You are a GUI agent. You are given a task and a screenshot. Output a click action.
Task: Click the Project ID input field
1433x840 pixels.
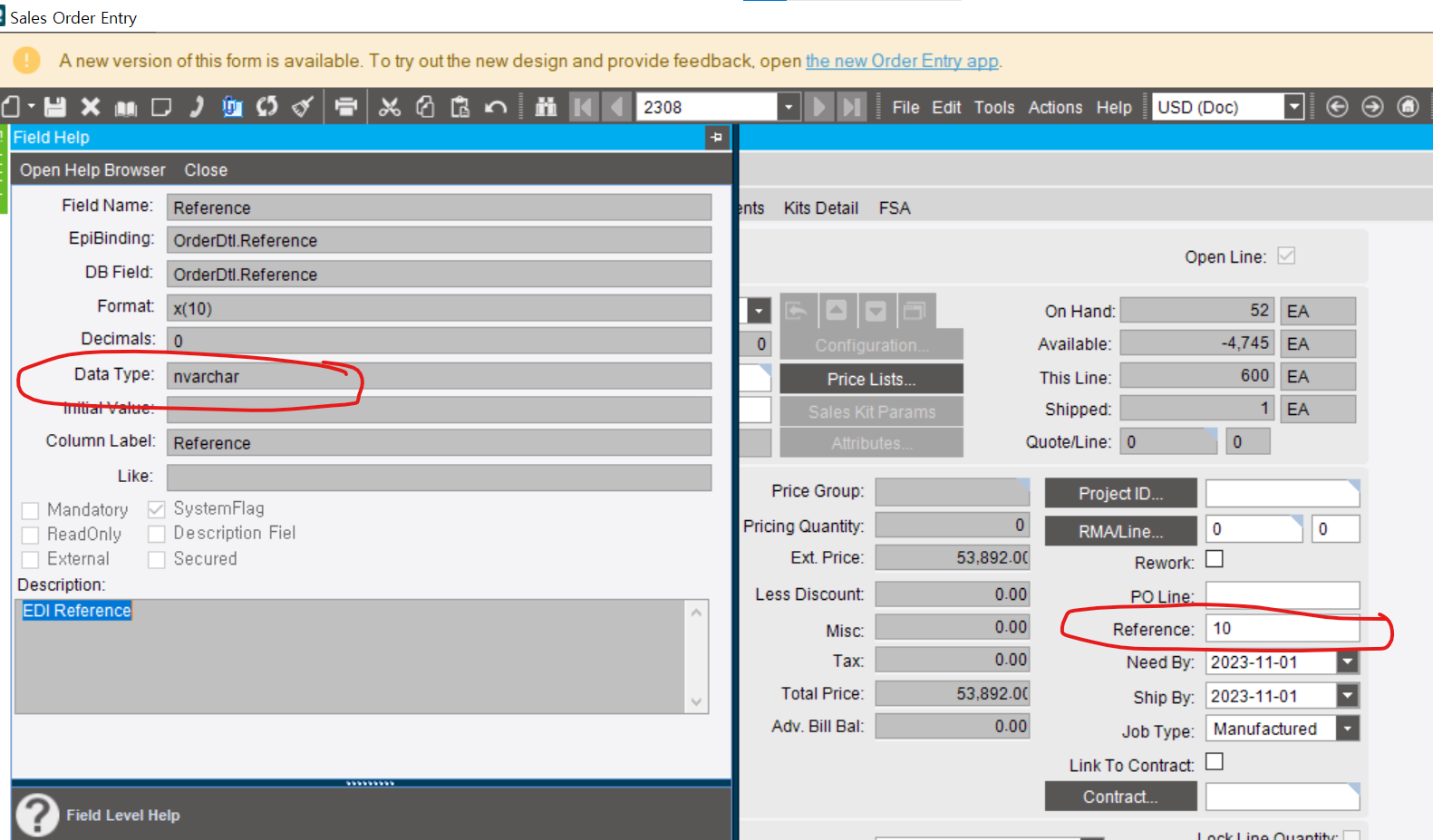pyautogui.click(x=1283, y=493)
